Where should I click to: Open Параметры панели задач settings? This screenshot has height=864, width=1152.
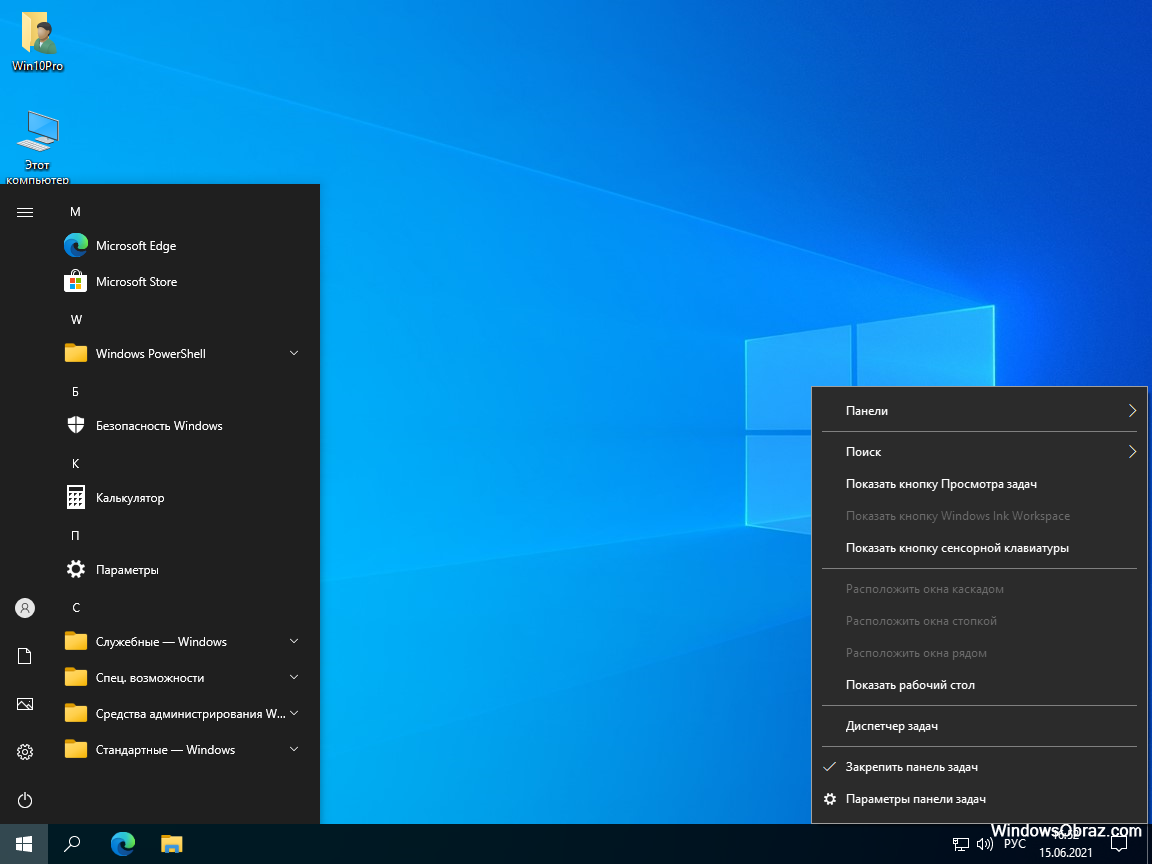pos(915,799)
